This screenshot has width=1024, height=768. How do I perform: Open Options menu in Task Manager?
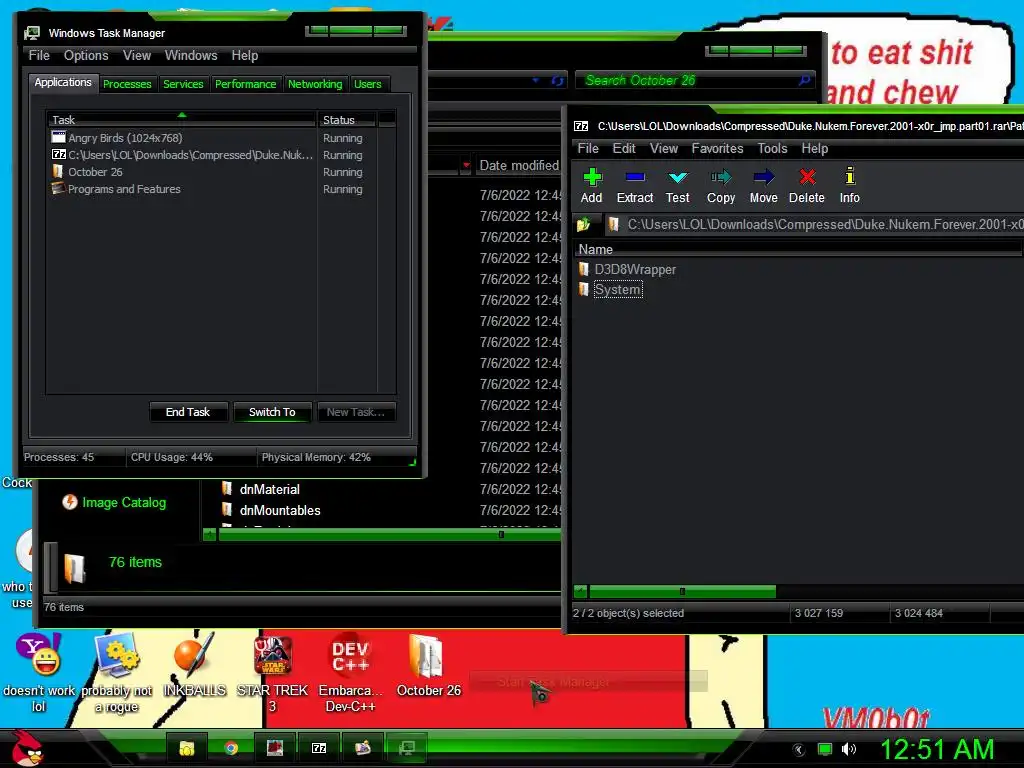coord(86,56)
